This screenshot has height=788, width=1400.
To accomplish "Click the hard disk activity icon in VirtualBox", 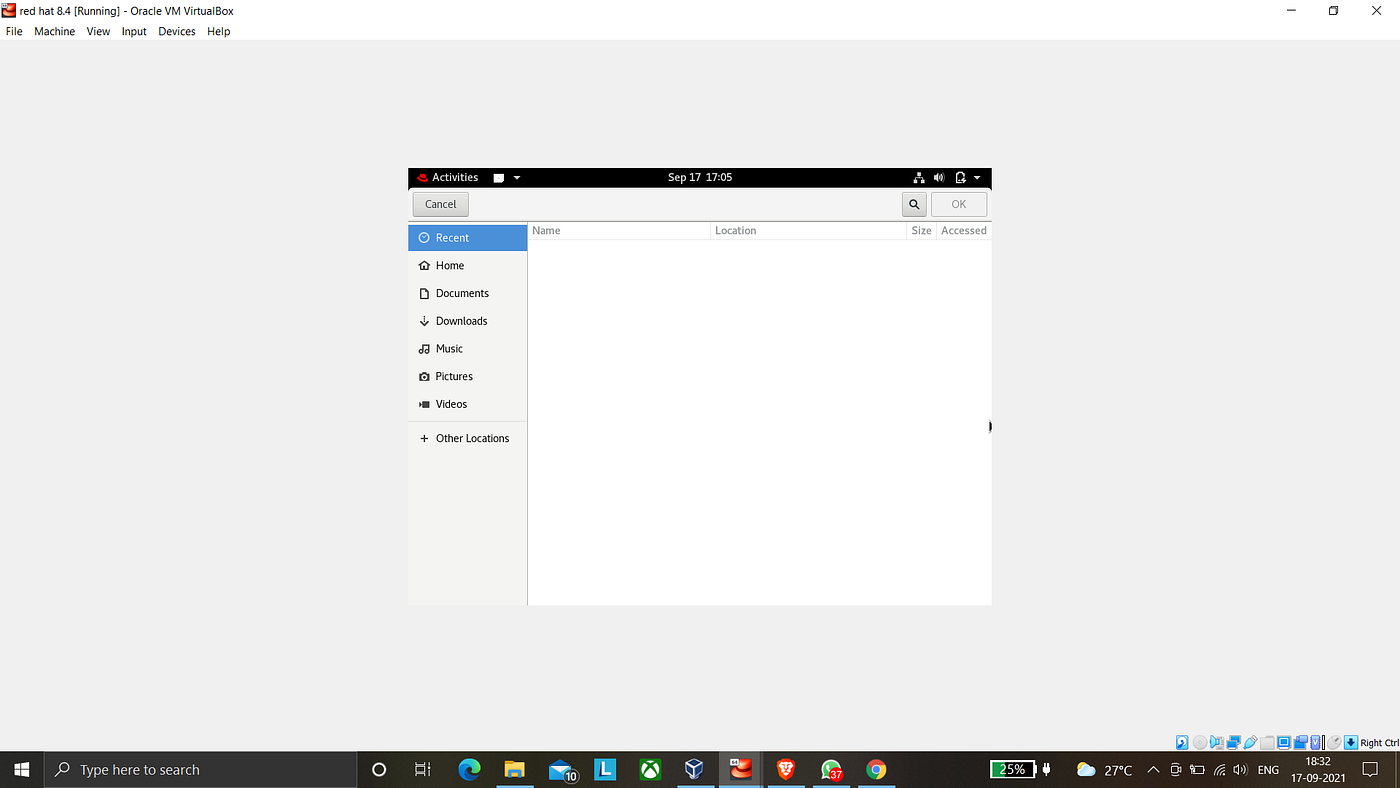I will pos(1182,742).
